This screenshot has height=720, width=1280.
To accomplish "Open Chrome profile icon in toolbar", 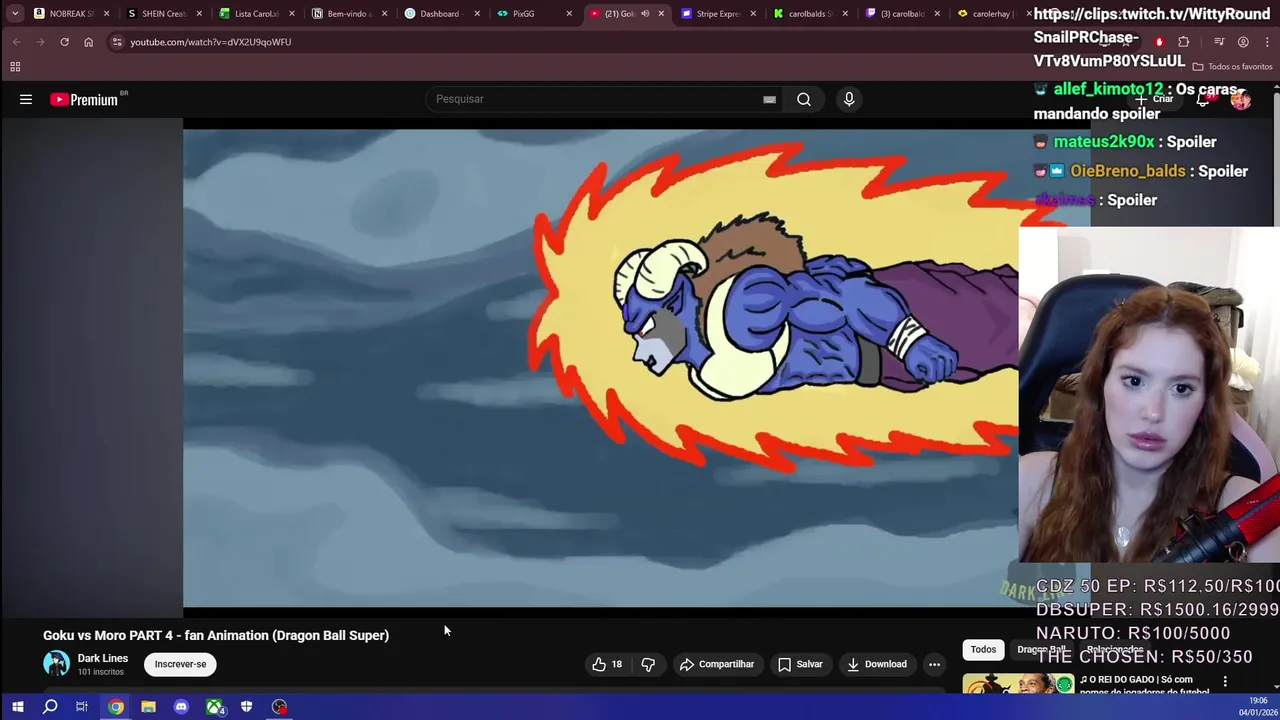I will coord(1243,42).
